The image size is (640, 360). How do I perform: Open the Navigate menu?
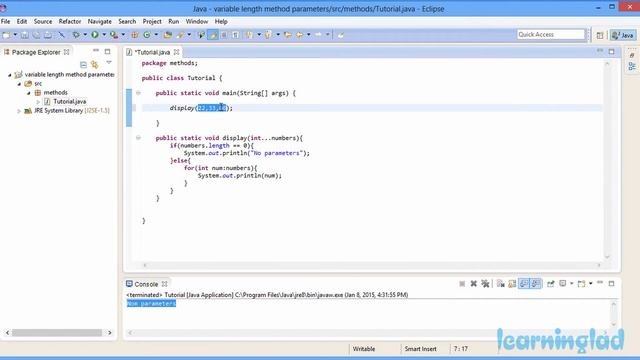pos(100,21)
